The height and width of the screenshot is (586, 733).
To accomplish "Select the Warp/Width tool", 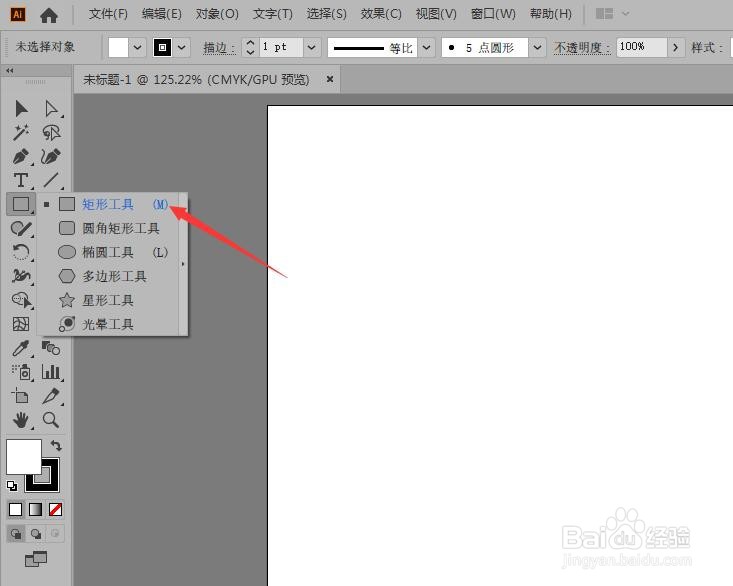I will (x=21, y=276).
